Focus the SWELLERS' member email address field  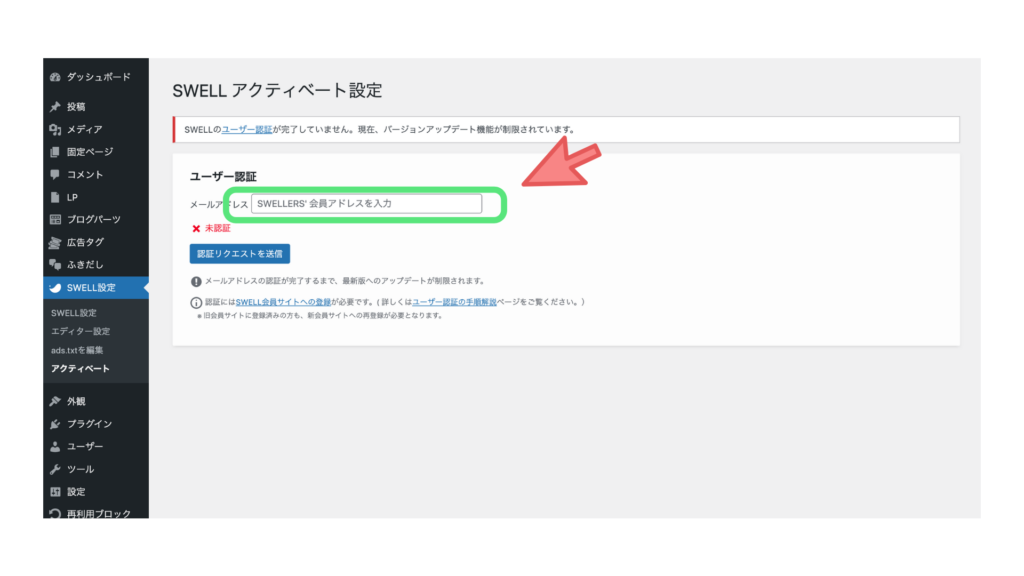pos(366,204)
